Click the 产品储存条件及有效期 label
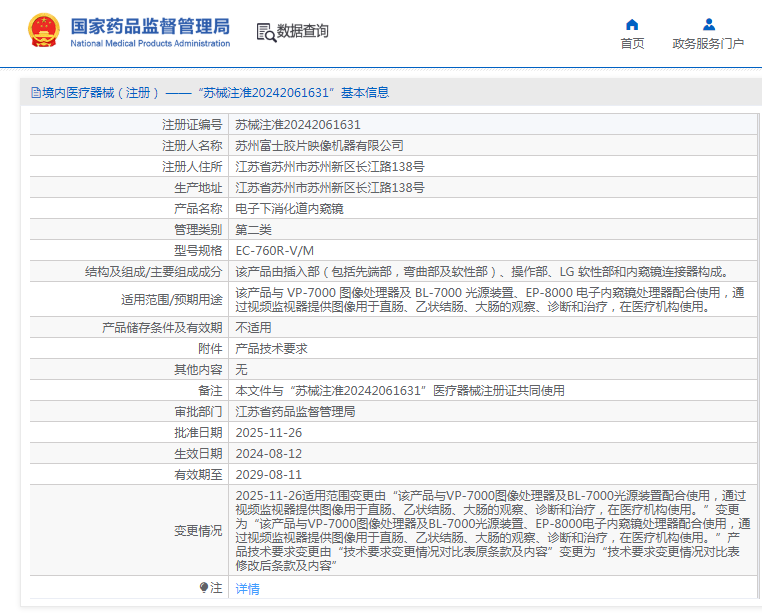 162,328
